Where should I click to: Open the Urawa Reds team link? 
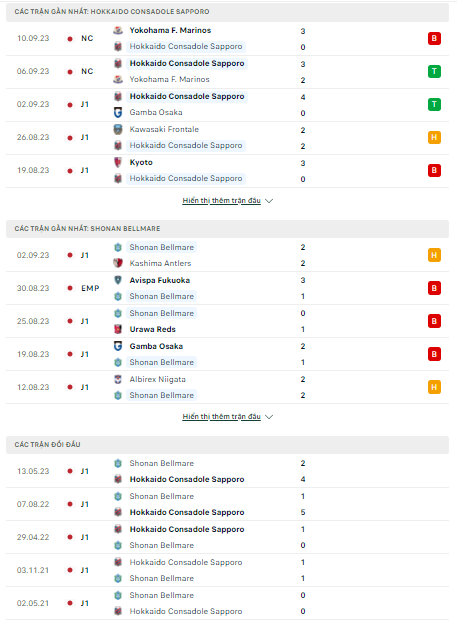click(x=152, y=329)
